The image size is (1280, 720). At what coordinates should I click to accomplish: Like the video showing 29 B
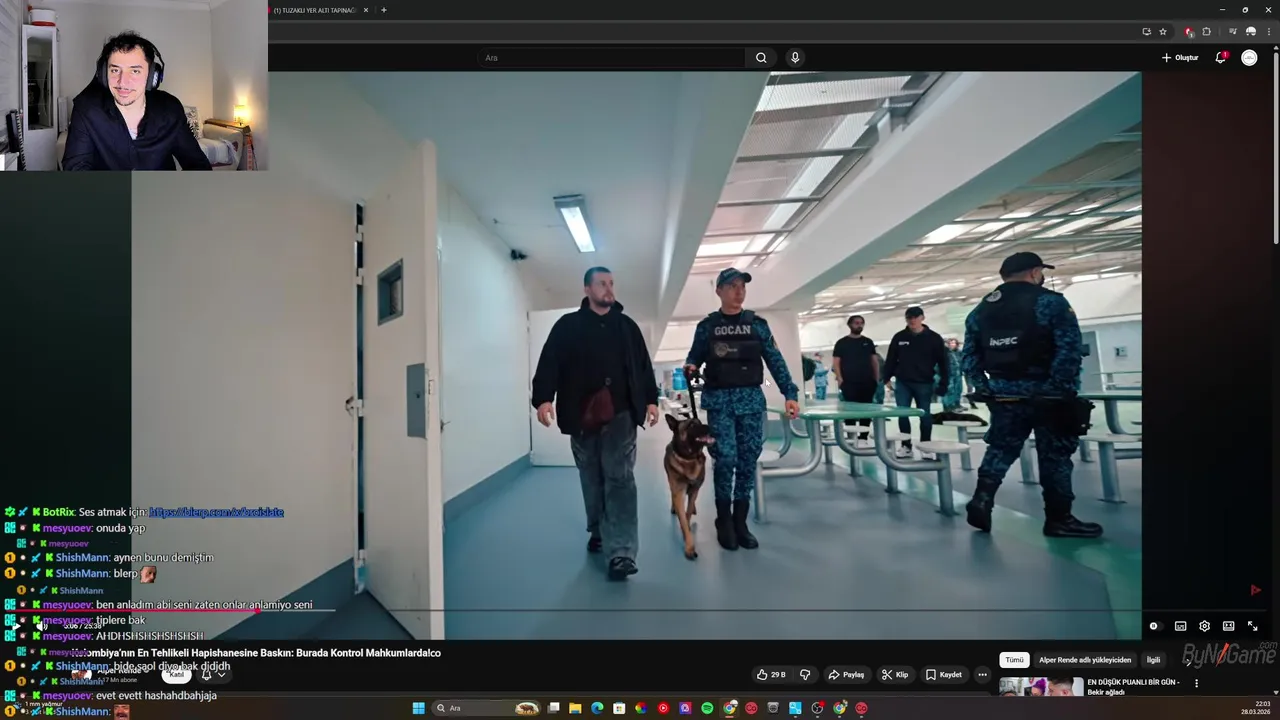771,675
